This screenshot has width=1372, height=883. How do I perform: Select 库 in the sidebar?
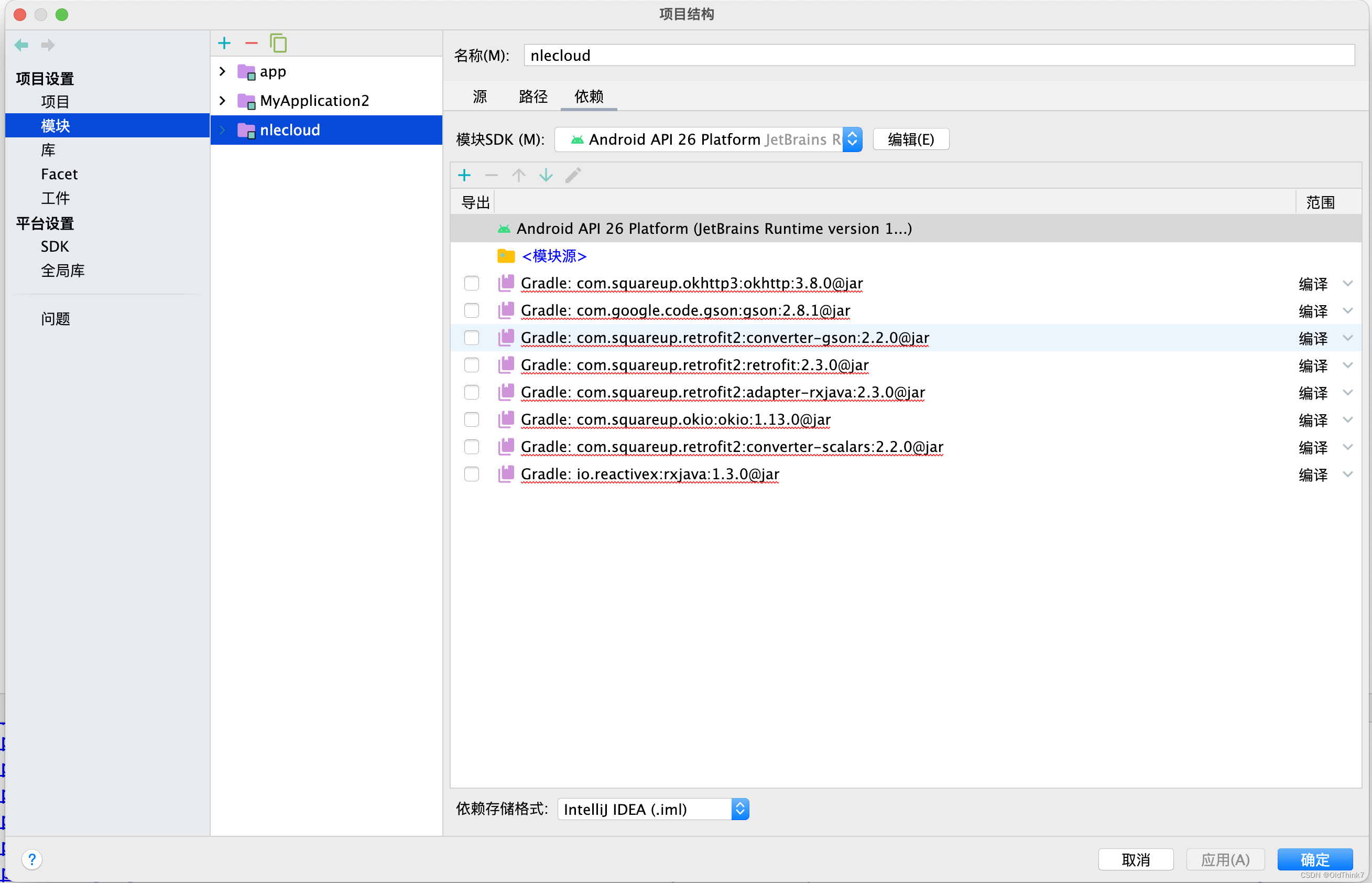click(48, 149)
